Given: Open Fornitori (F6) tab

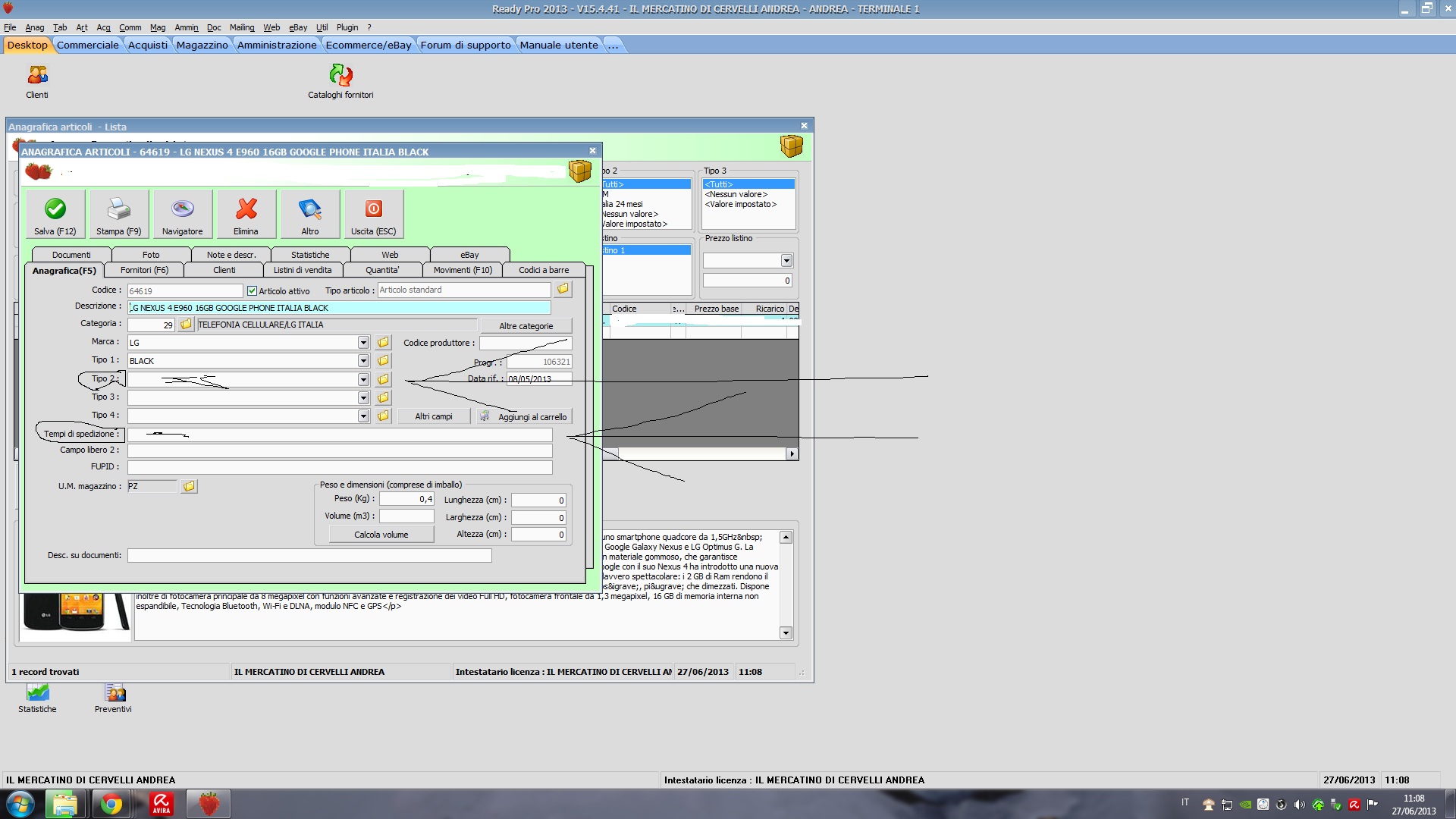Looking at the screenshot, I should tap(144, 270).
